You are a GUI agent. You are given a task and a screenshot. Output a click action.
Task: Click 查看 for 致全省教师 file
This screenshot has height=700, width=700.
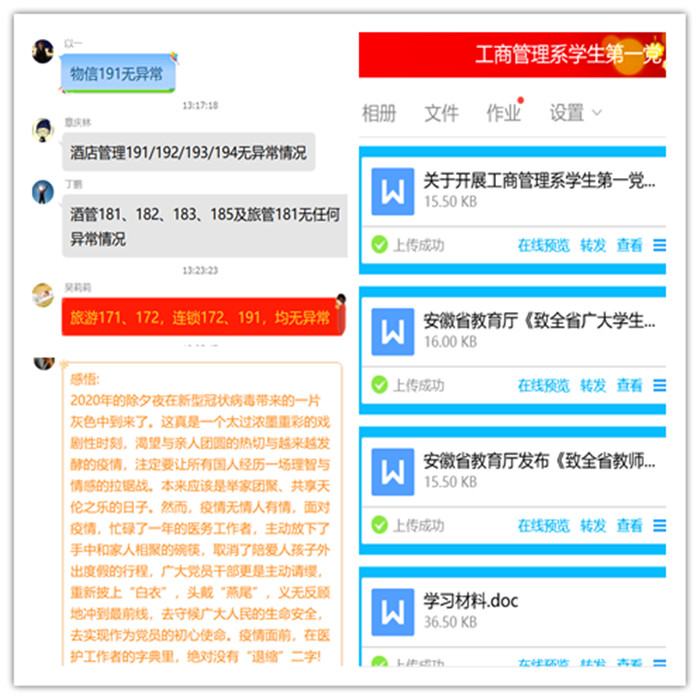click(629, 525)
